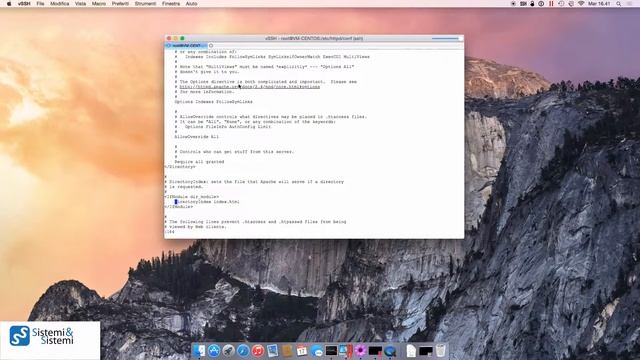Image resolution: width=640 pixels, height=360 pixels.
Task: Click the closing '</Directory>' tag line
Action: coord(180,167)
